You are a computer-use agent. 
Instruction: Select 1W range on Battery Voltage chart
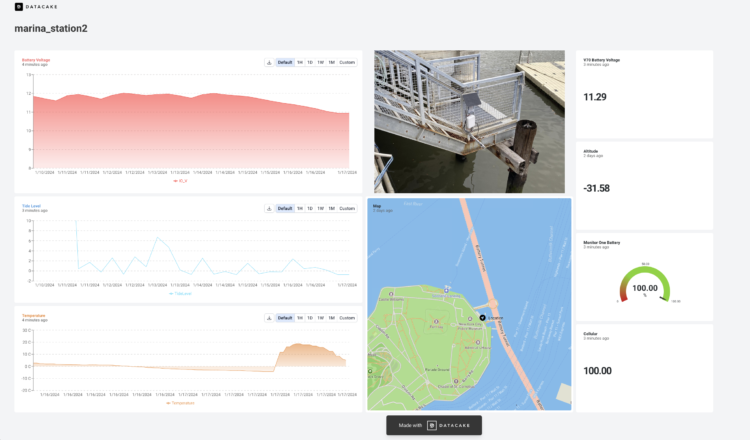coord(320,63)
